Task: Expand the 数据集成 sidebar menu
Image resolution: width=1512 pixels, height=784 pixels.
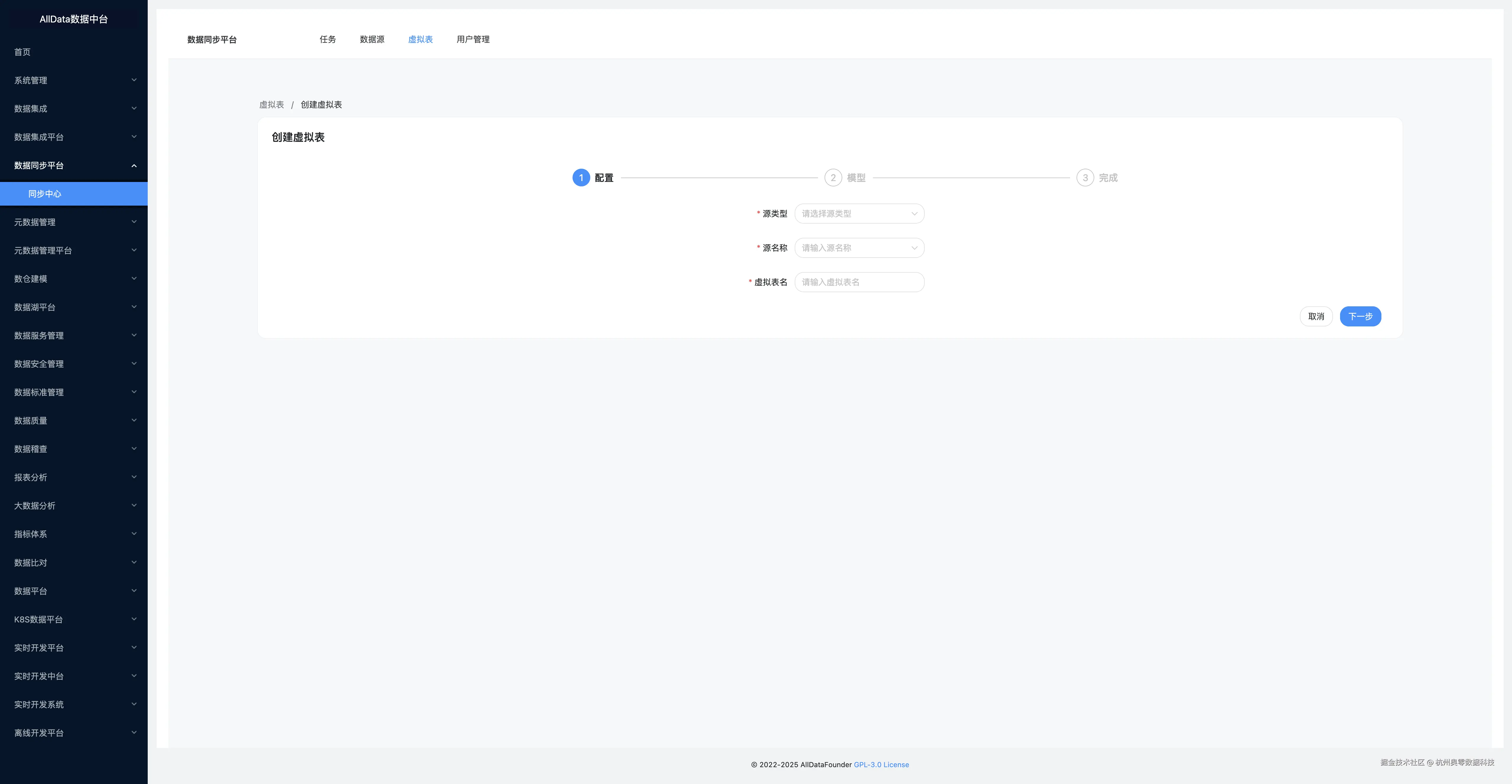Action: tap(30, 109)
